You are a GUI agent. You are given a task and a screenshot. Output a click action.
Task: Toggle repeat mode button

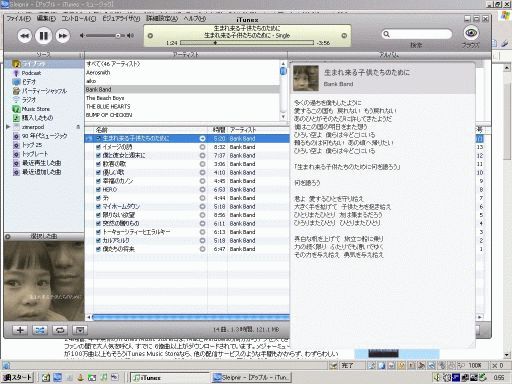tap(60, 330)
